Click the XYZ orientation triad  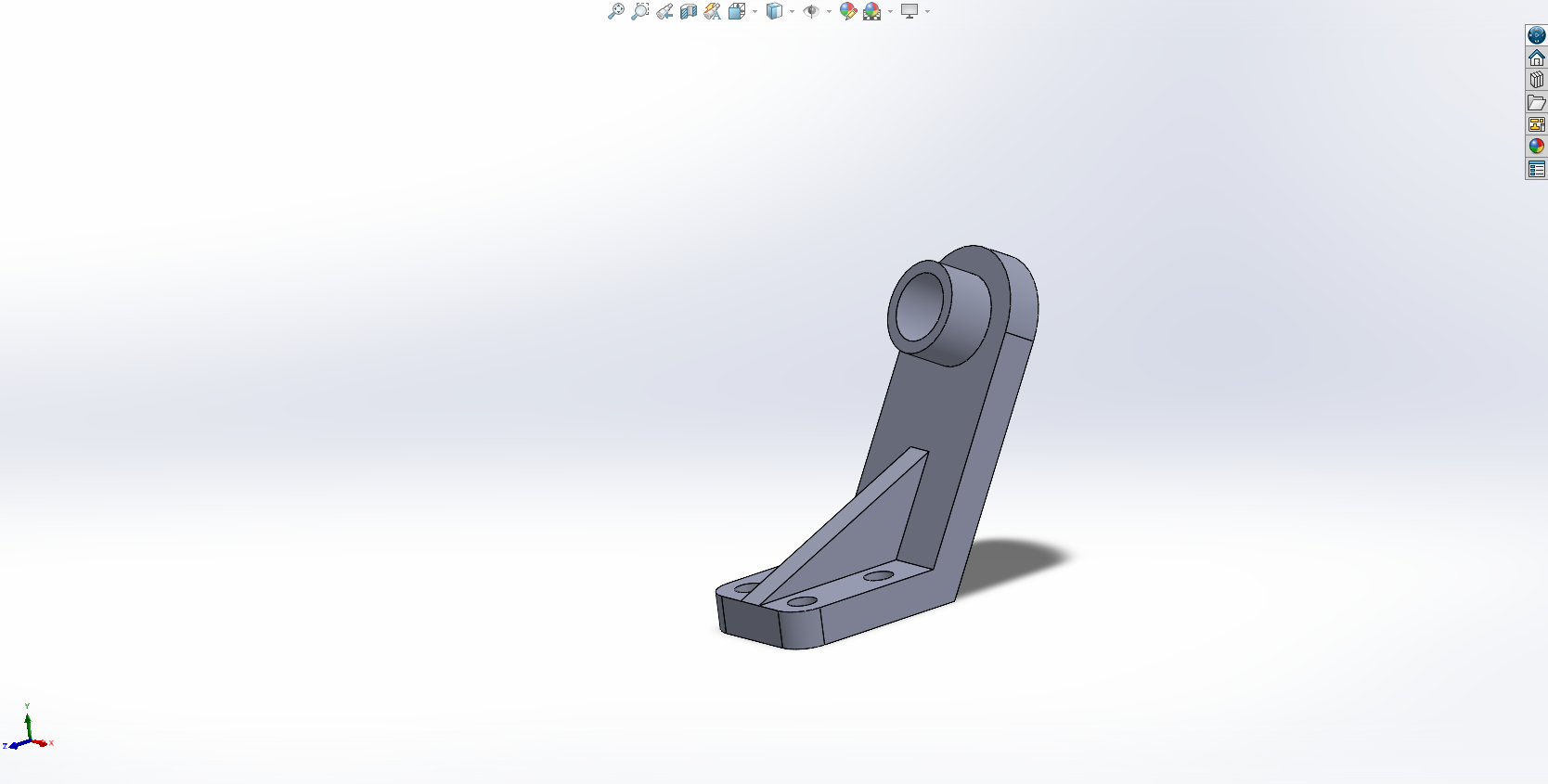click(29, 729)
